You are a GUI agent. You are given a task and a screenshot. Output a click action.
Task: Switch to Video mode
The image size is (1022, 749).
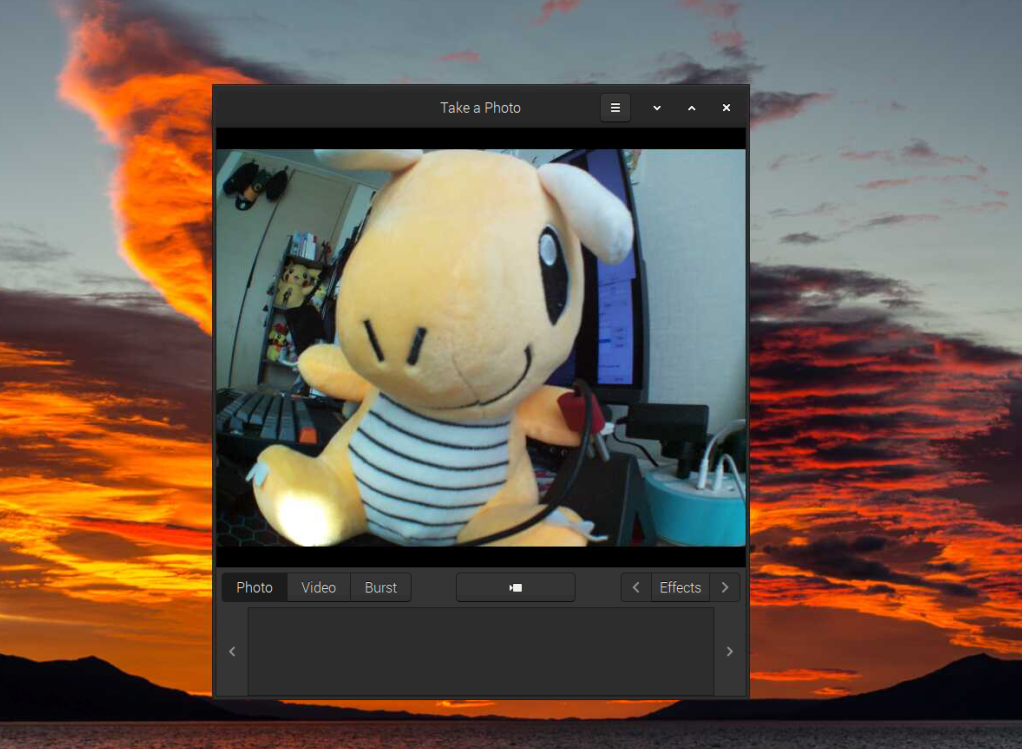318,587
